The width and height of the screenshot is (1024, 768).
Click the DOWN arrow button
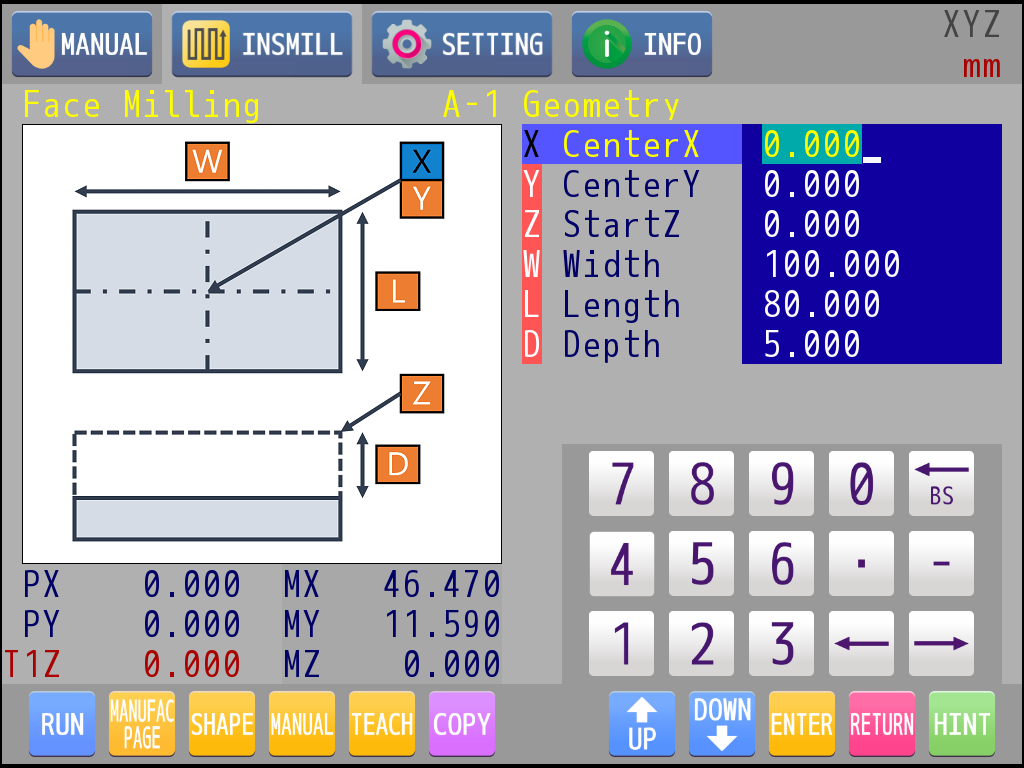pyautogui.click(x=722, y=724)
